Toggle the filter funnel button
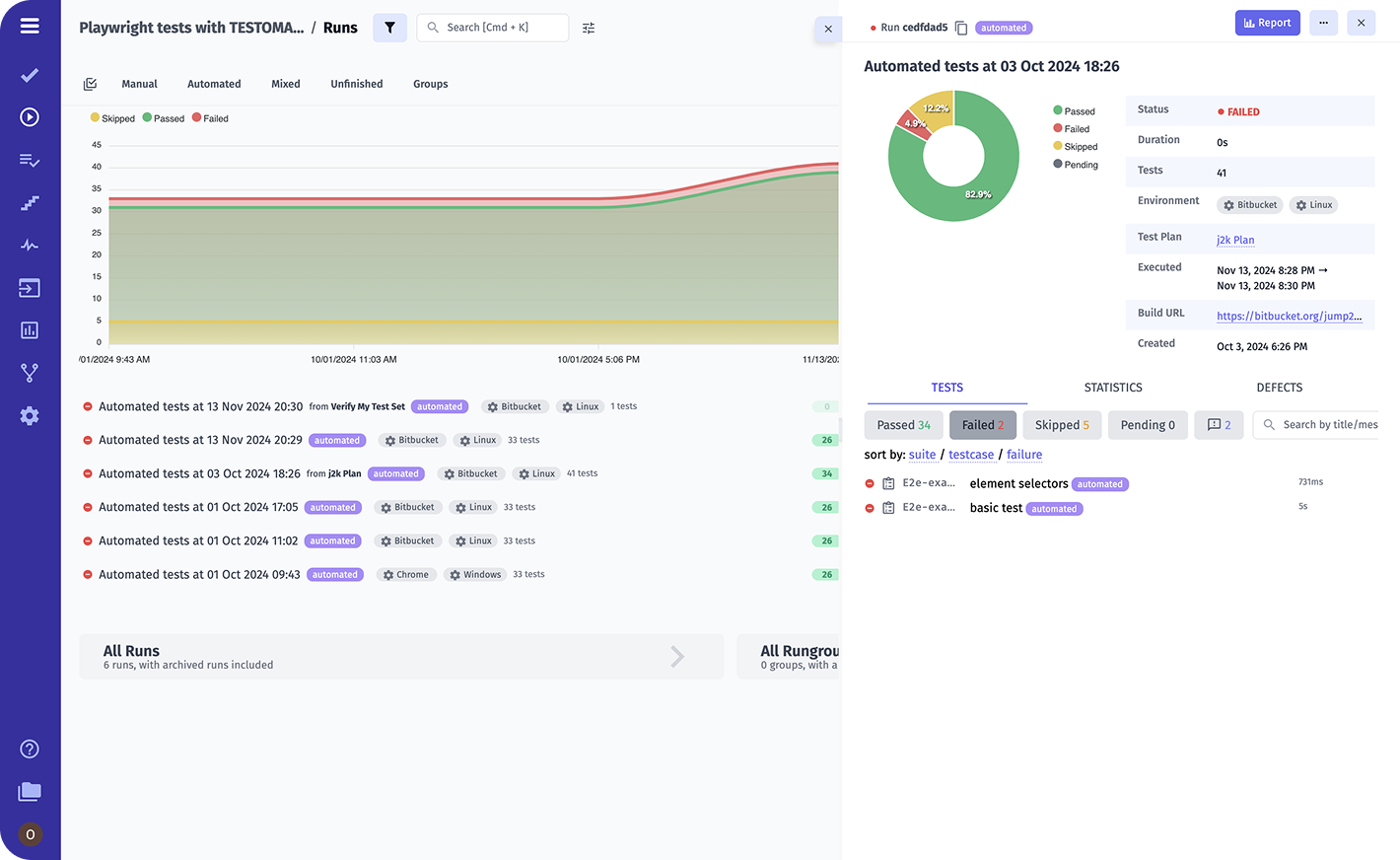Viewport: 1400px width, 860px height. (x=389, y=28)
